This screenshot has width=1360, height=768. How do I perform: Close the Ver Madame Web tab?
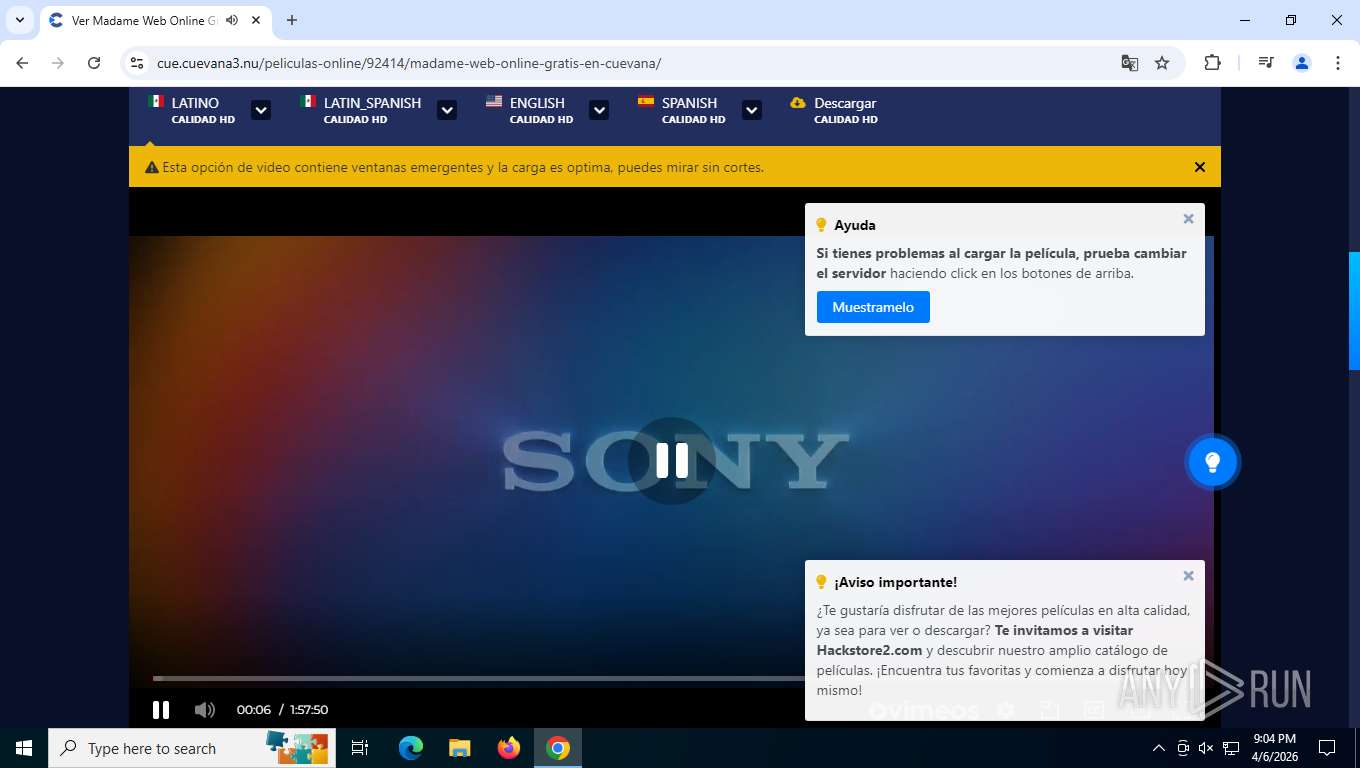(x=257, y=20)
